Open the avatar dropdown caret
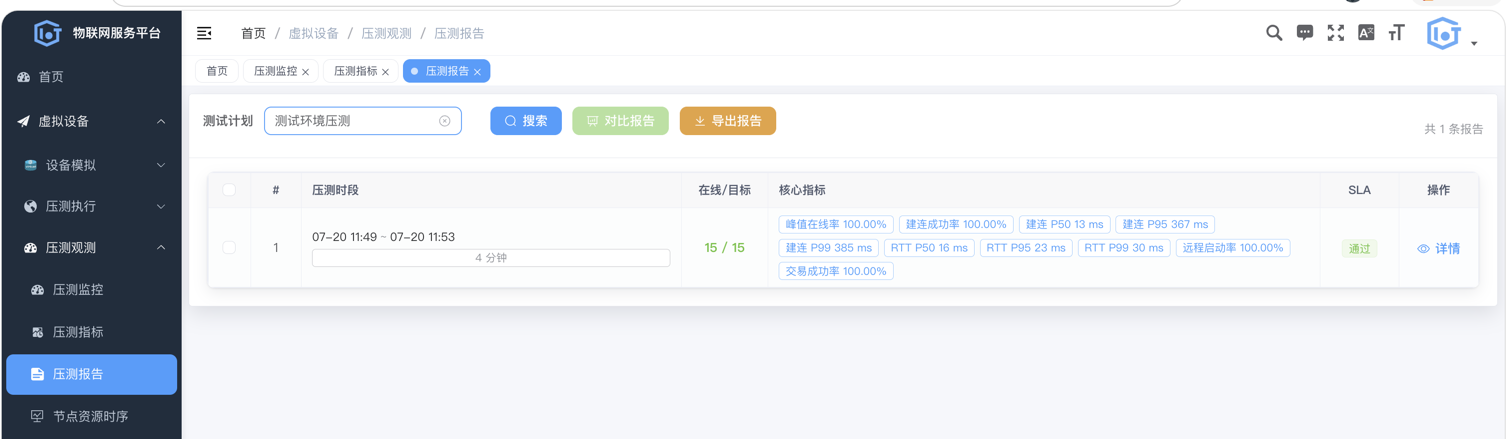The height and width of the screenshot is (439, 1506). click(1474, 43)
